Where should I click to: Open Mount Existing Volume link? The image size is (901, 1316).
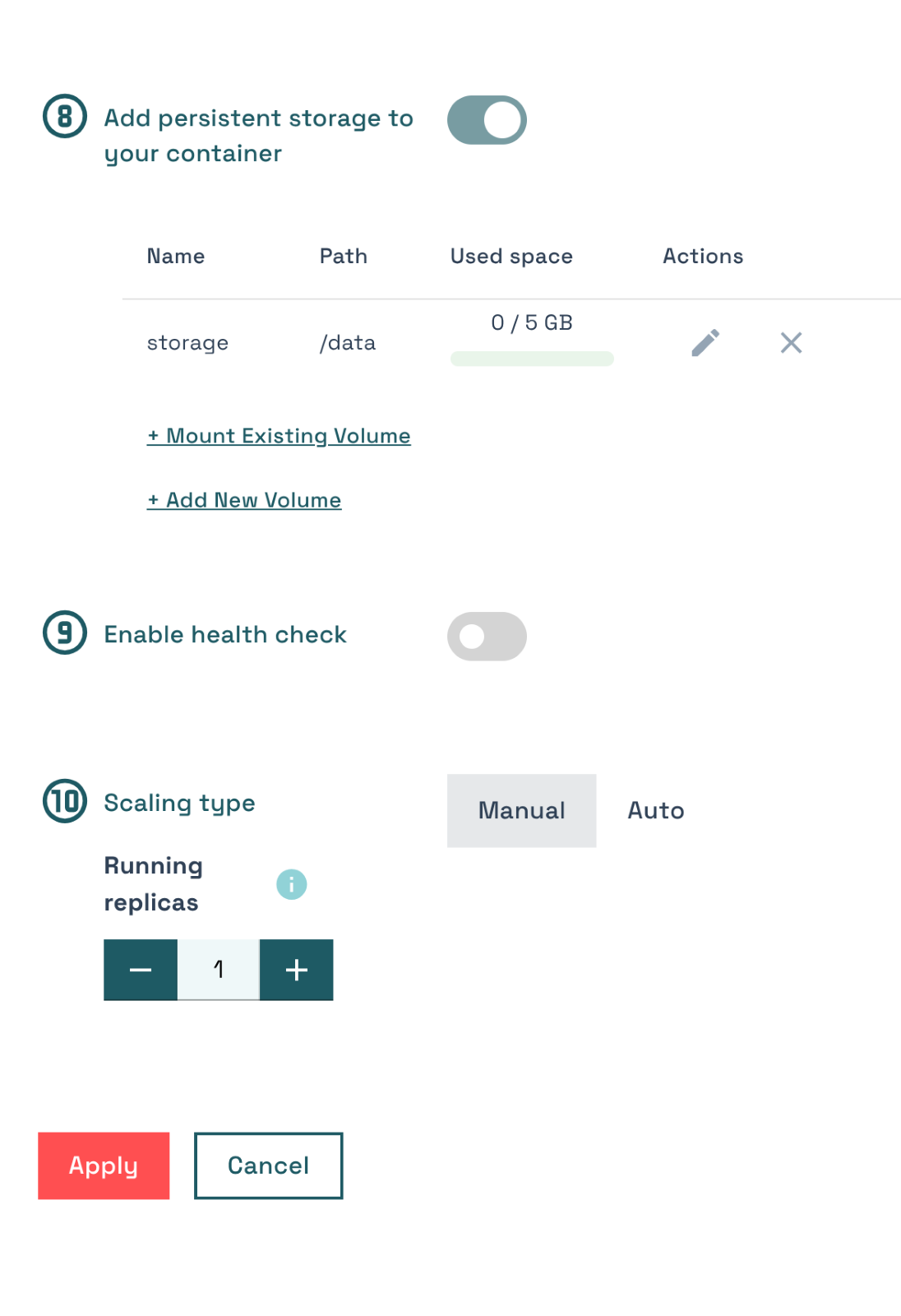(279, 436)
